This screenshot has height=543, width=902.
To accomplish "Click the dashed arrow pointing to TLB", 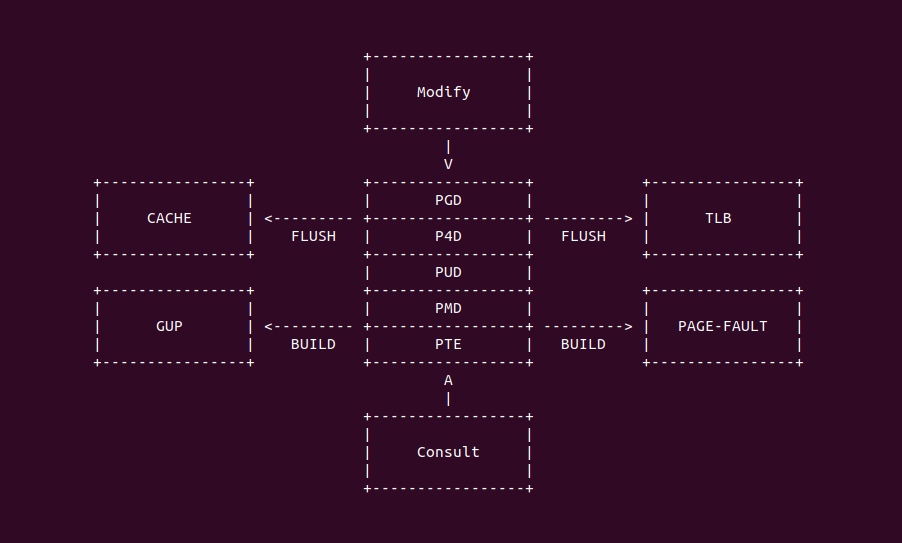I will (x=588, y=218).
